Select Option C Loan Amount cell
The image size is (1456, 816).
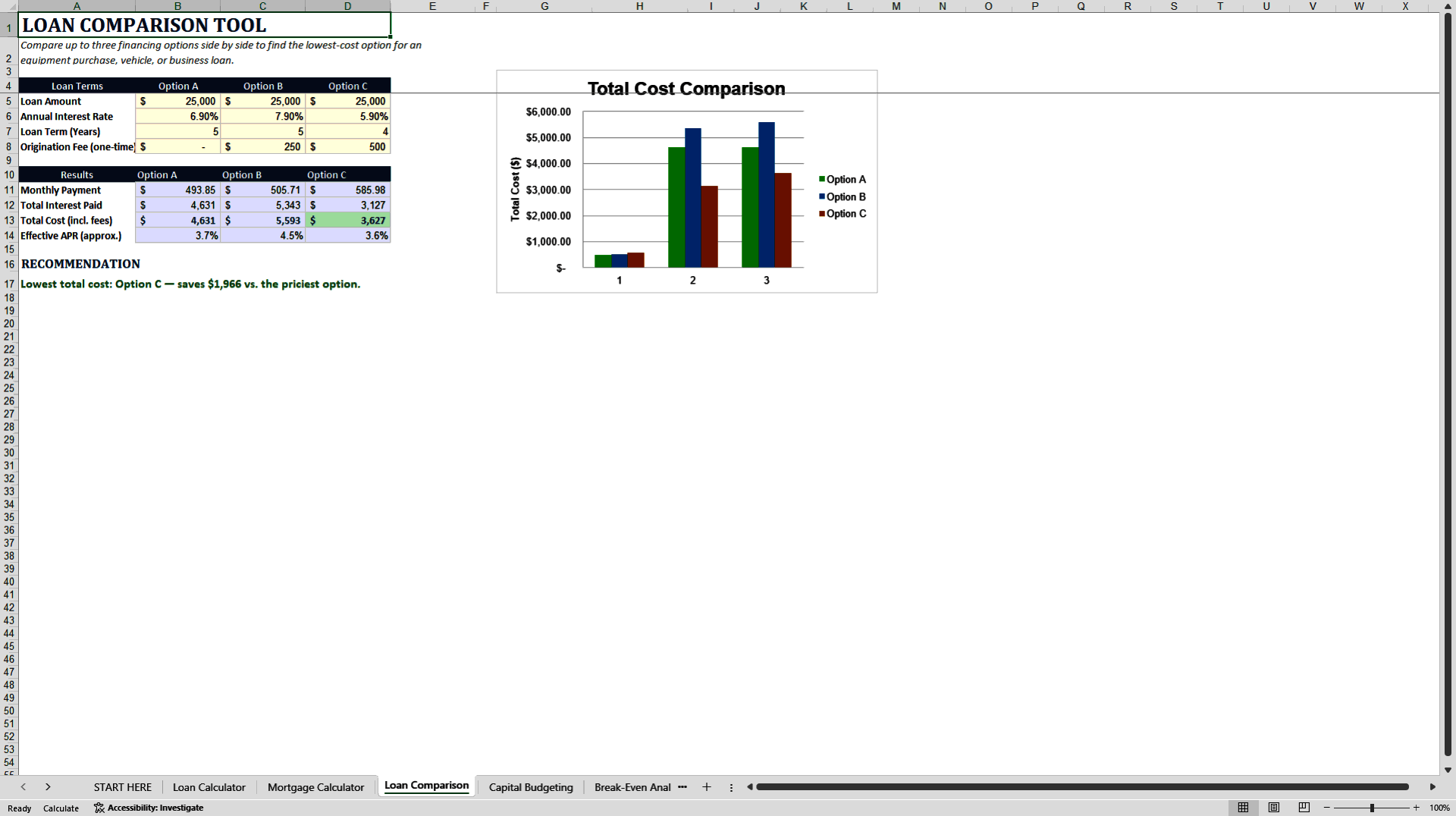coord(348,101)
